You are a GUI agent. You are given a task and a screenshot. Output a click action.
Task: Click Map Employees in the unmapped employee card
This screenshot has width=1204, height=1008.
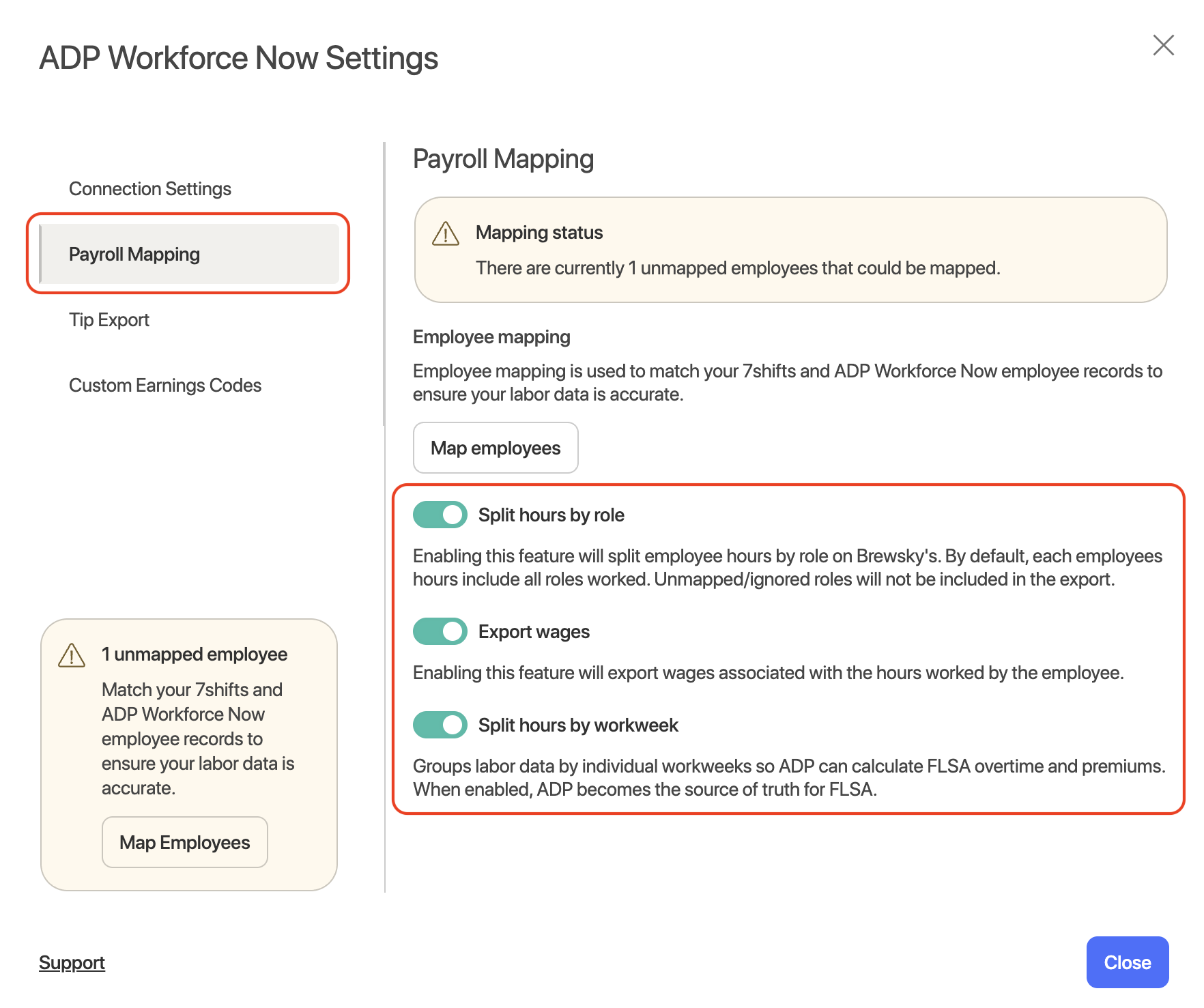pyautogui.click(x=185, y=842)
